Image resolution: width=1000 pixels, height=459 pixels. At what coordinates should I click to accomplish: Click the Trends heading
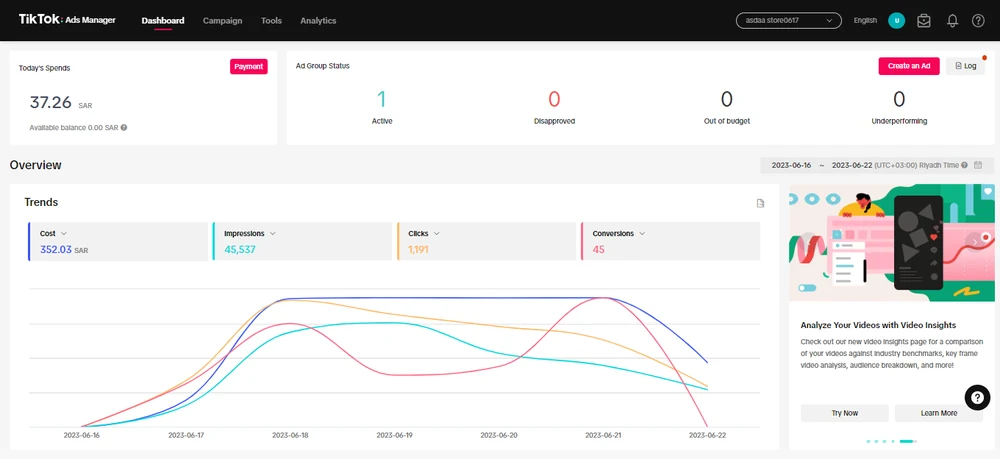[x=41, y=202]
